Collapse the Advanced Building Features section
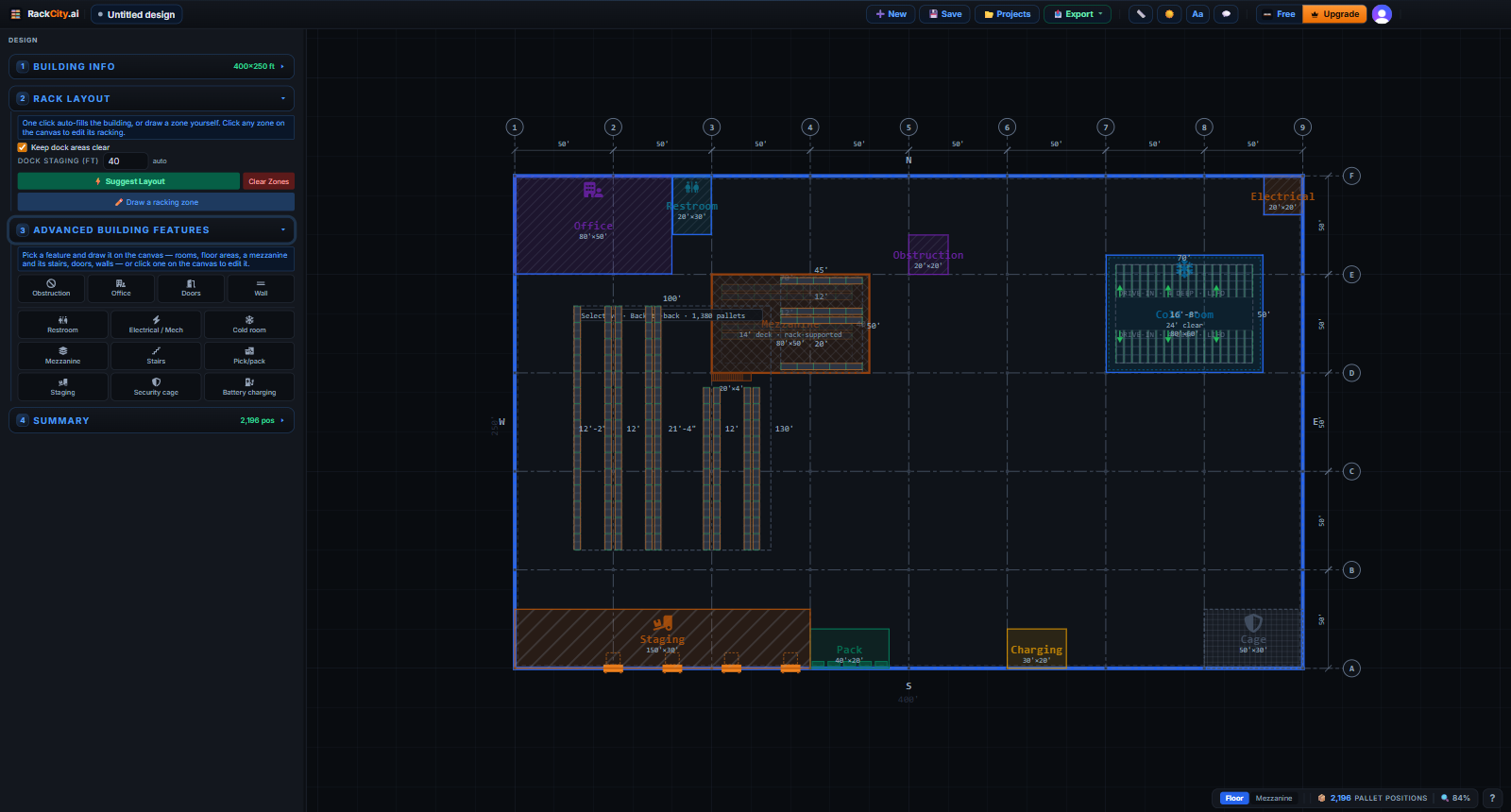 [151, 229]
